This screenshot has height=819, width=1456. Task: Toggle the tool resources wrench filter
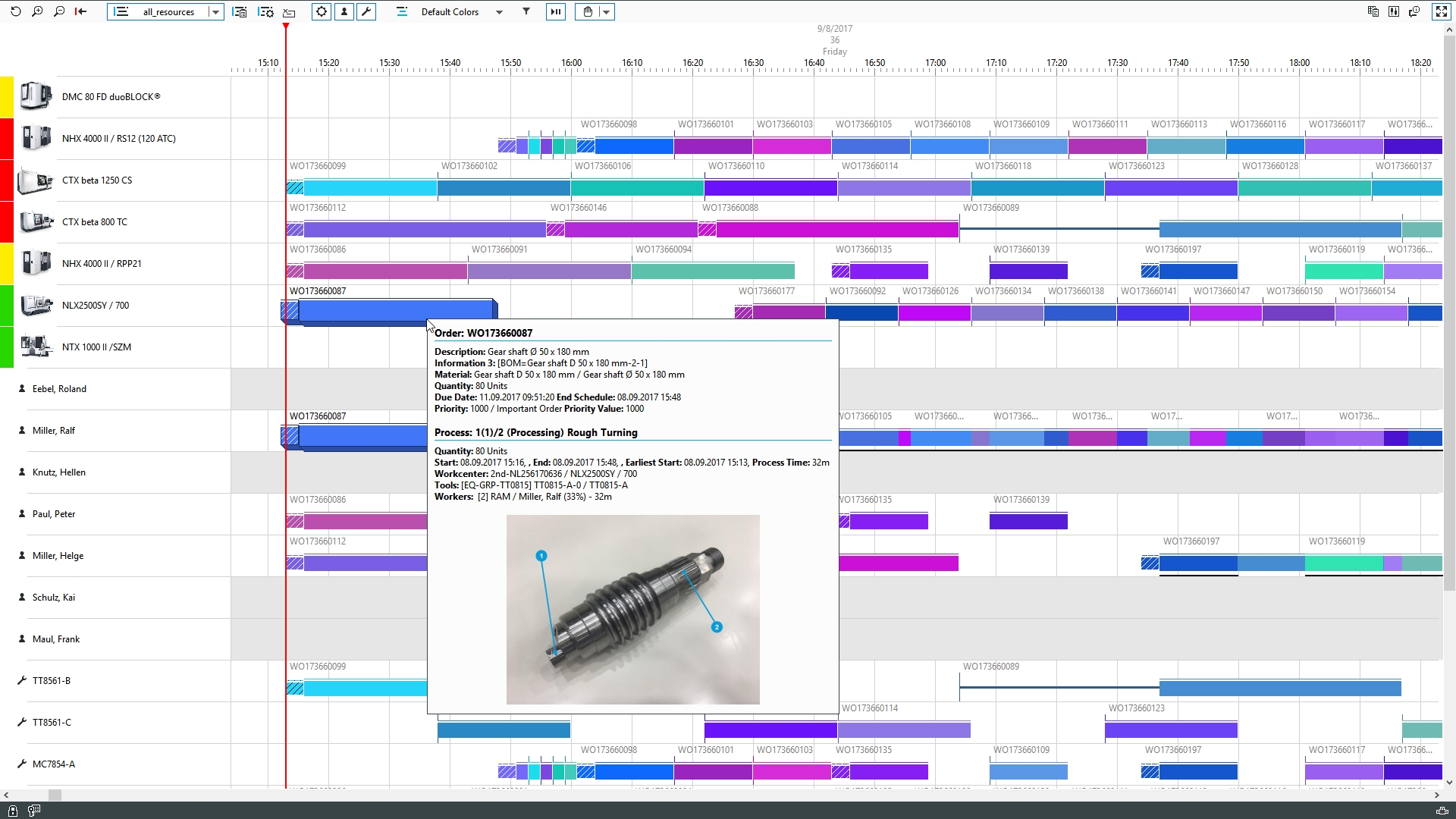pyautogui.click(x=366, y=11)
